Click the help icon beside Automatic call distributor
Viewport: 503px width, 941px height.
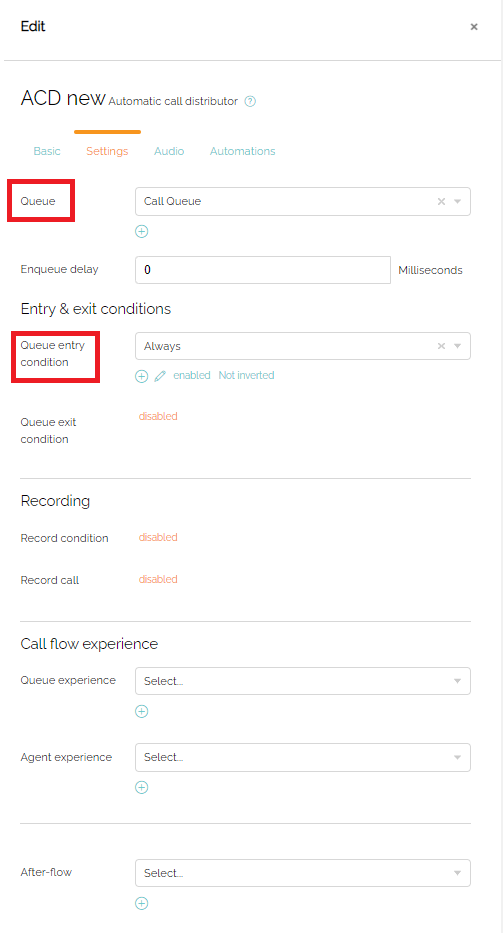[x=251, y=101]
